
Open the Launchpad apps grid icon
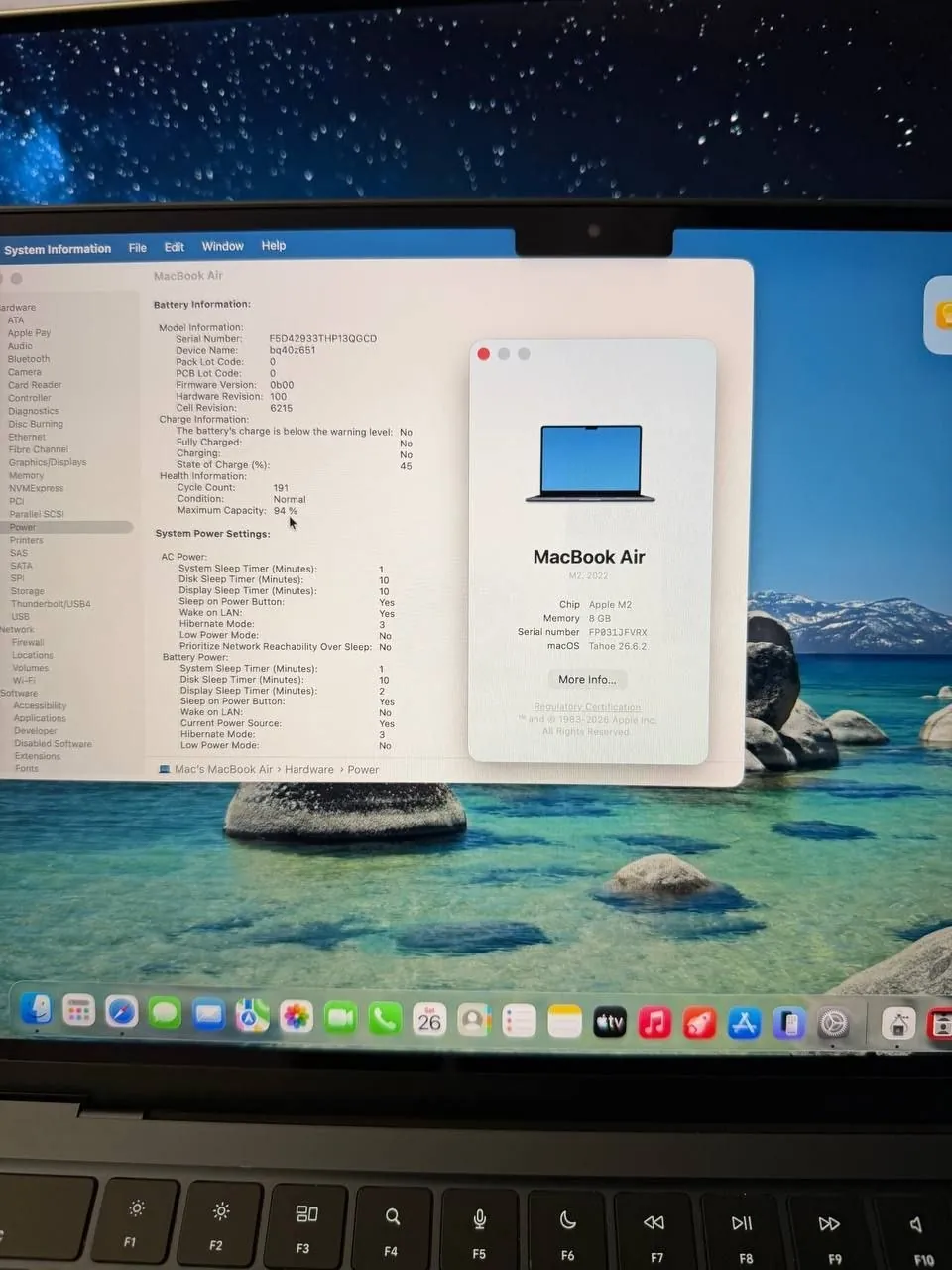78,1011
